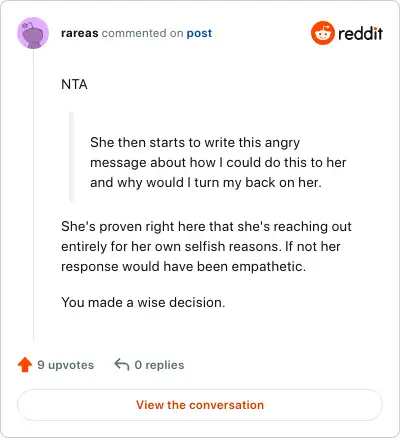Click sentence "She's proven right here"
Image resolution: width=400 pixels, height=438 pixels.
(x=206, y=226)
